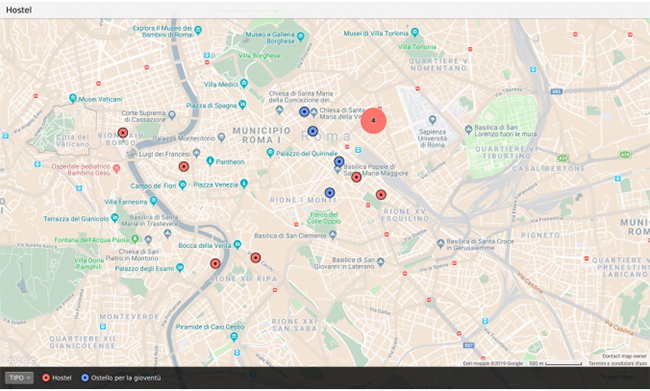The width and height of the screenshot is (650, 391).
Task: Click the red cluster marker labeled 4
Action: click(x=373, y=121)
